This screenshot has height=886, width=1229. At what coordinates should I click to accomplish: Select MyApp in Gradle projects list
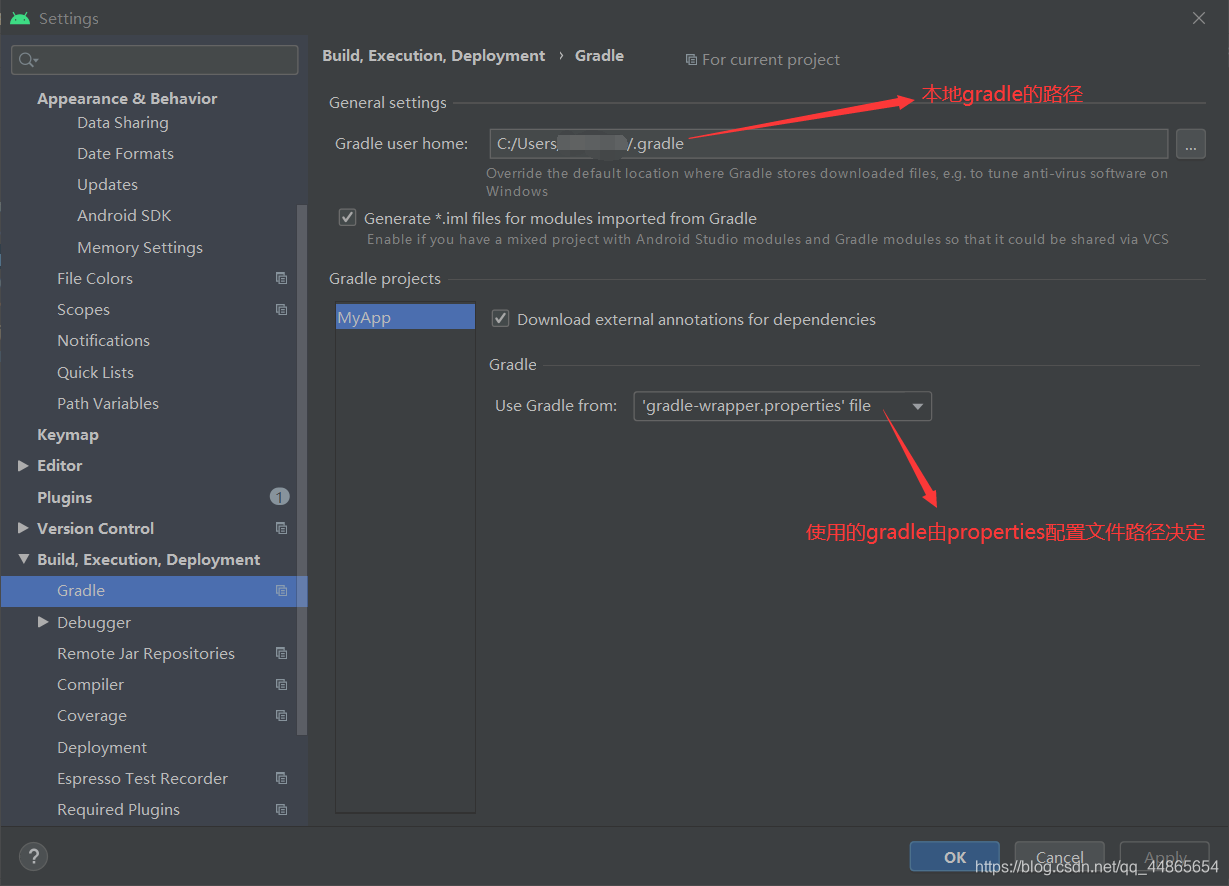(x=405, y=317)
